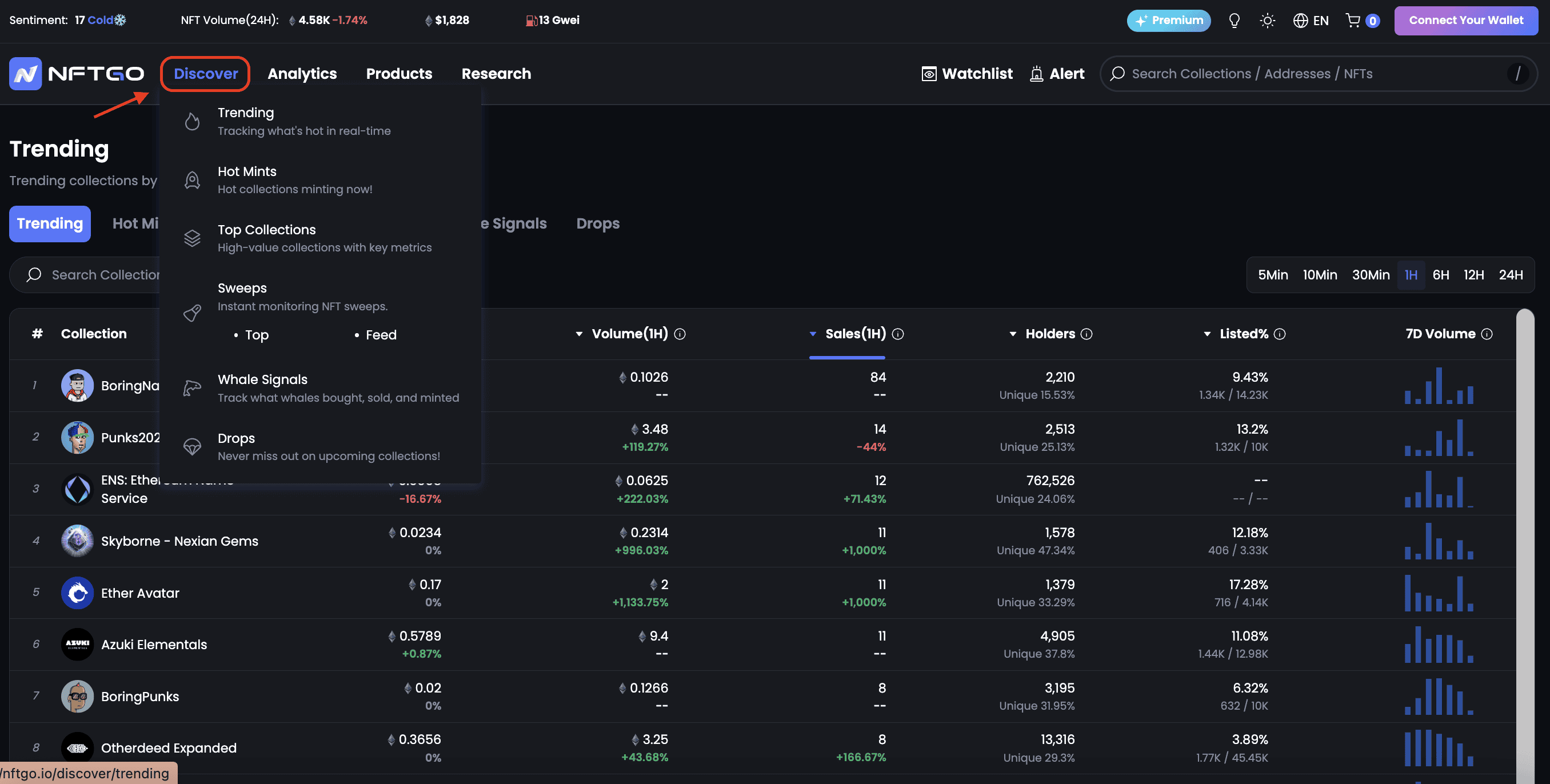Focus the global Search Collections field
The image size is (1550, 784).
(x=1318, y=74)
